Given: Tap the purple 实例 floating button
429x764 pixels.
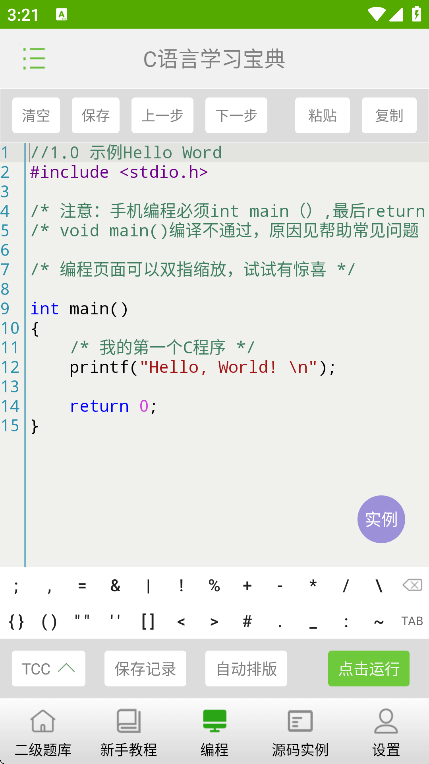Looking at the screenshot, I should (x=381, y=519).
